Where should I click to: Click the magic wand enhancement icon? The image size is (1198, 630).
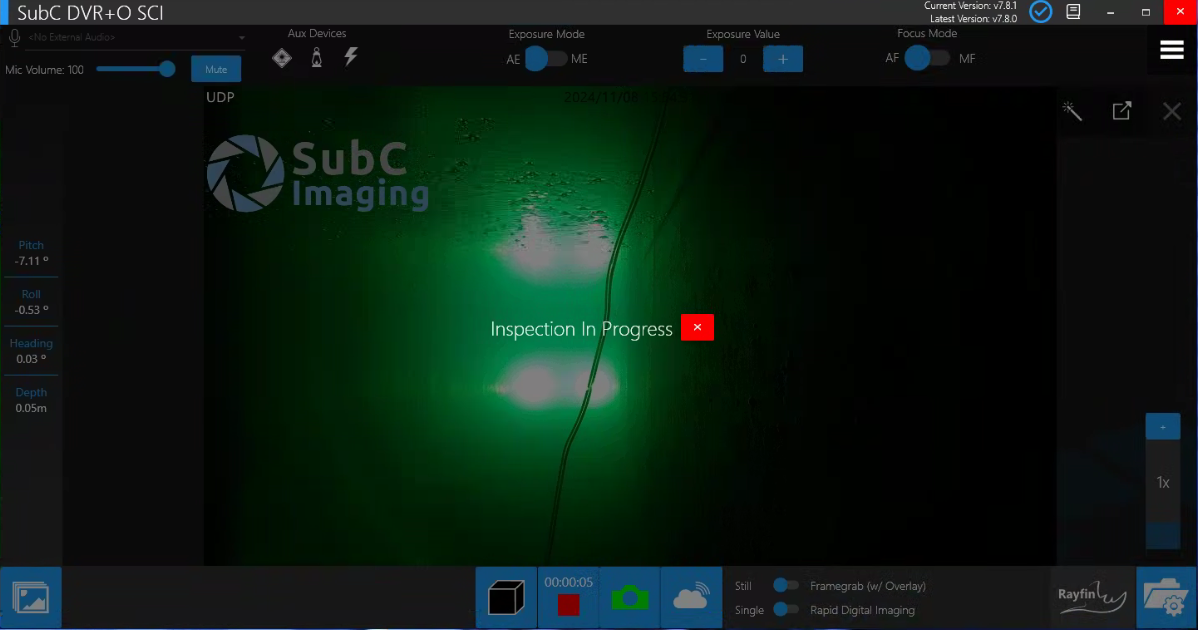1072,111
